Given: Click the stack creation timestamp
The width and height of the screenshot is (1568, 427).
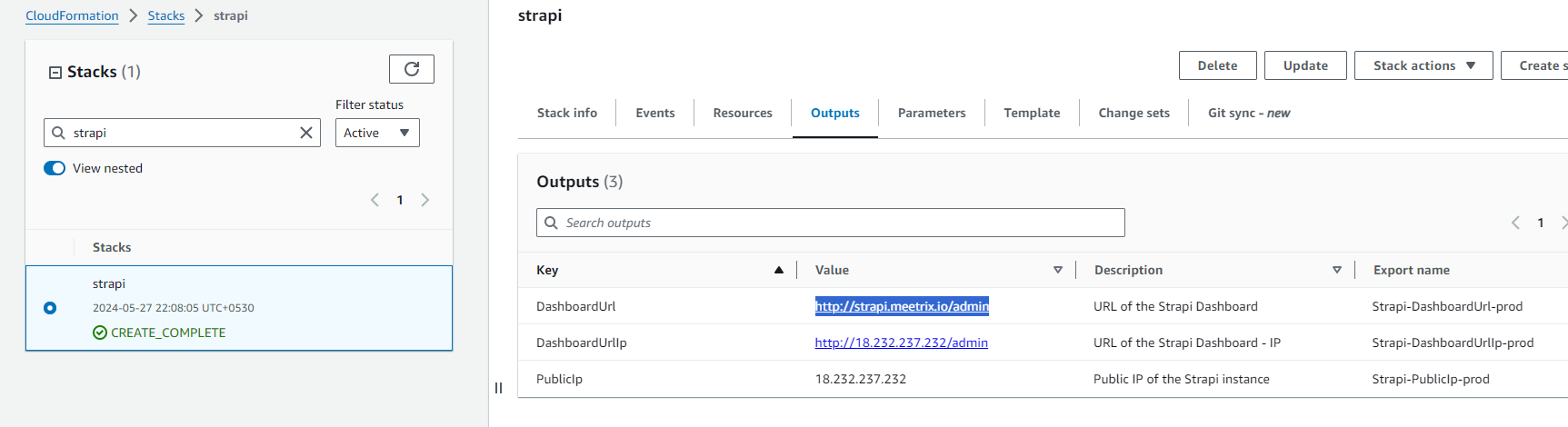Looking at the screenshot, I should coord(174,308).
